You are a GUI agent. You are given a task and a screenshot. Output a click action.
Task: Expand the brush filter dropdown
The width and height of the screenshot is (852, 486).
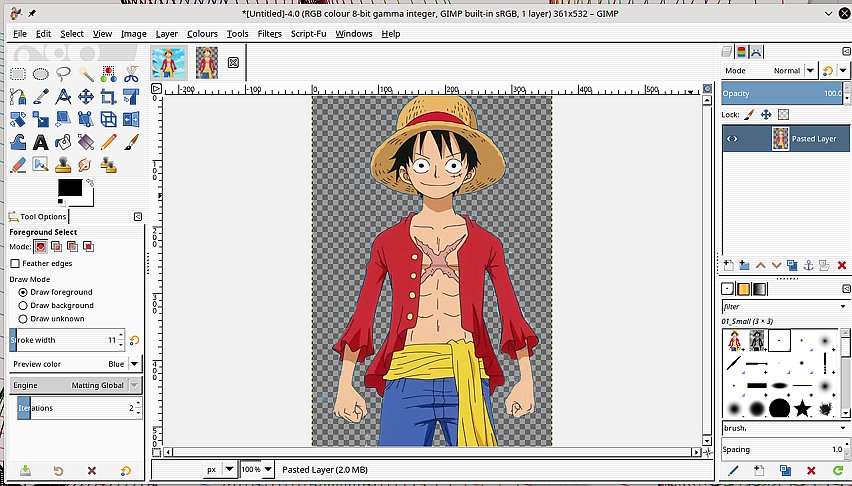tap(843, 306)
